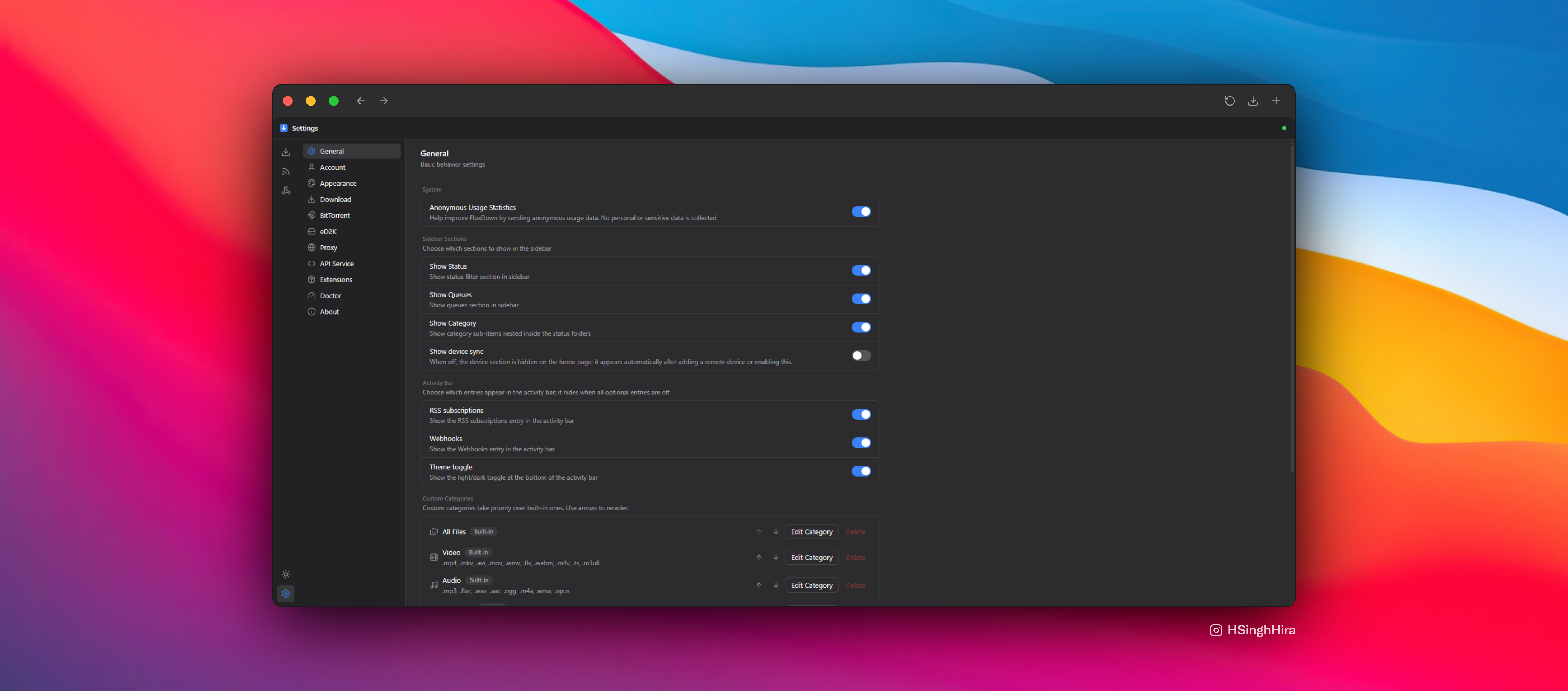Open Extensions settings section
This screenshot has width=1568, height=691.
pos(351,280)
